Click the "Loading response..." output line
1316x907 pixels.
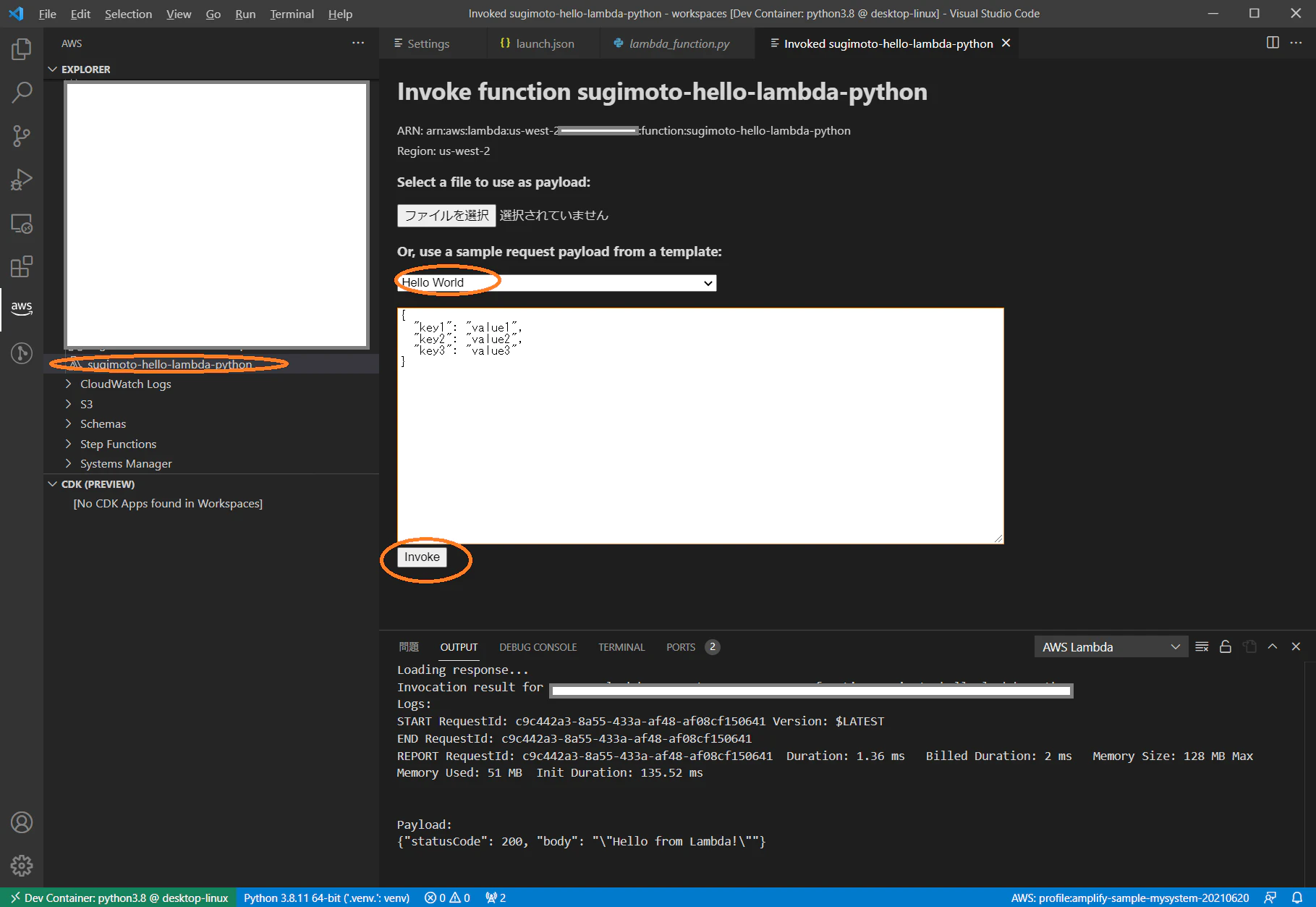(x=462, y=670)
